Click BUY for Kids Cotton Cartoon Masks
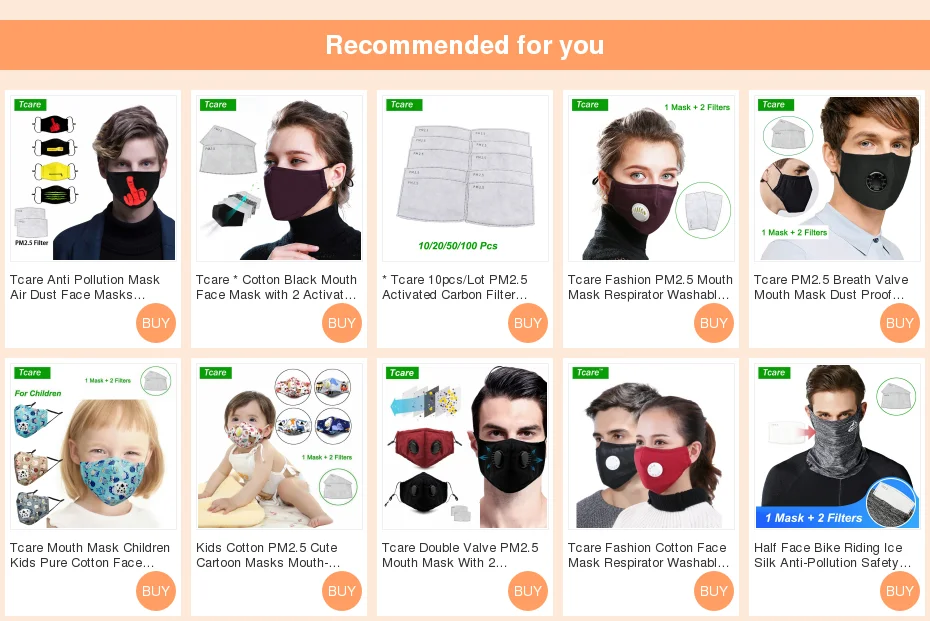This screenshot has width=930, height=621. (x=342, y=591)
